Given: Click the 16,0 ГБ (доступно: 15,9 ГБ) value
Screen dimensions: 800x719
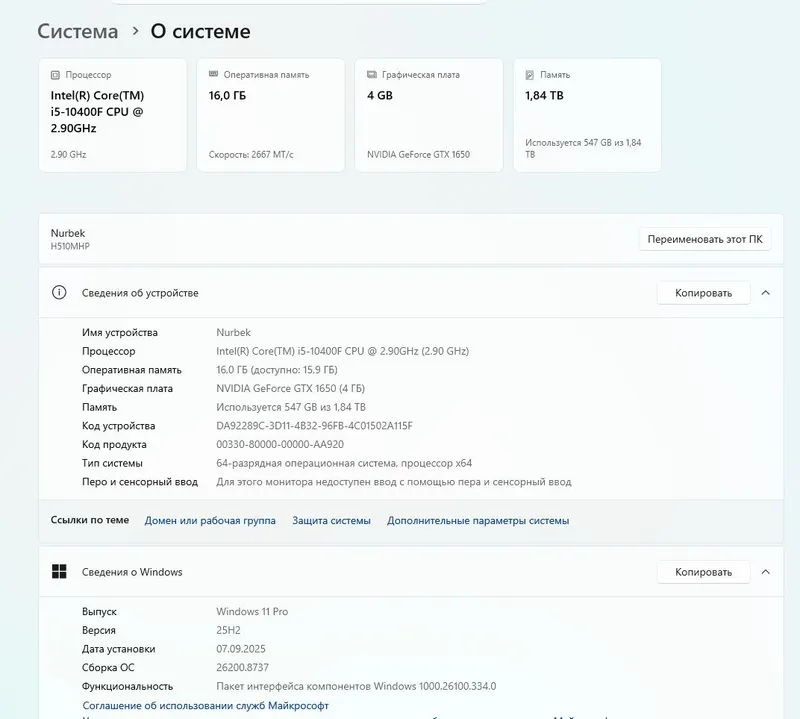Looking at the screenshot, I should tap(277, 369).
